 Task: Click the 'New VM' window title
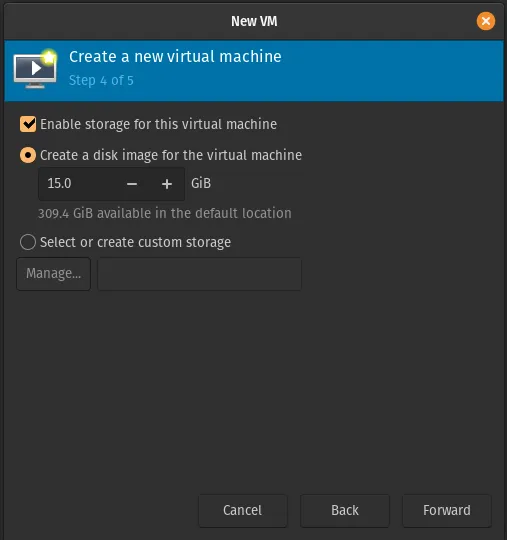pos(254,21)
